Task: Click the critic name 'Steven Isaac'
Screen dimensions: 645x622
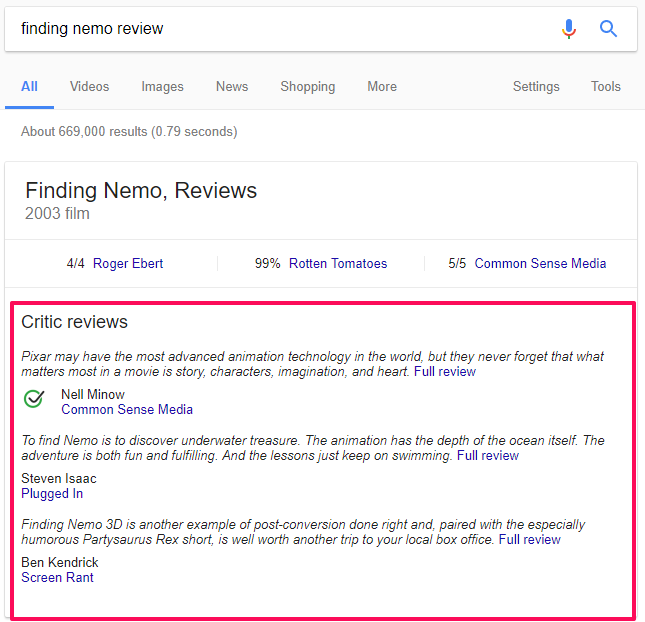Action: pos(59,478)
